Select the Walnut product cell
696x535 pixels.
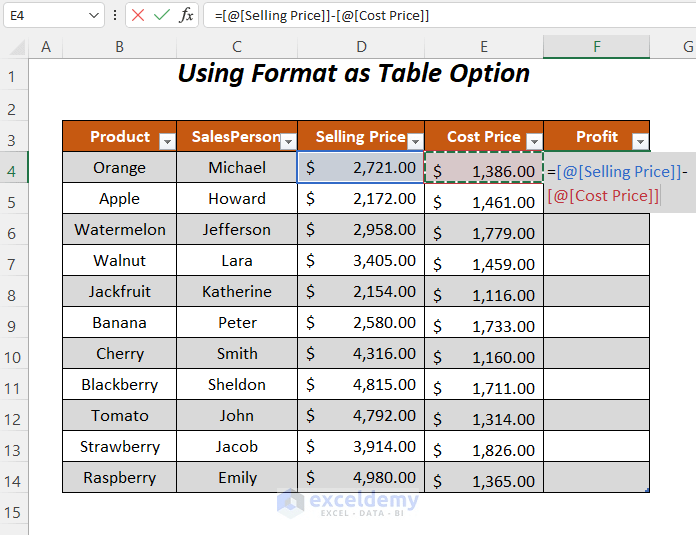[119, 260]
